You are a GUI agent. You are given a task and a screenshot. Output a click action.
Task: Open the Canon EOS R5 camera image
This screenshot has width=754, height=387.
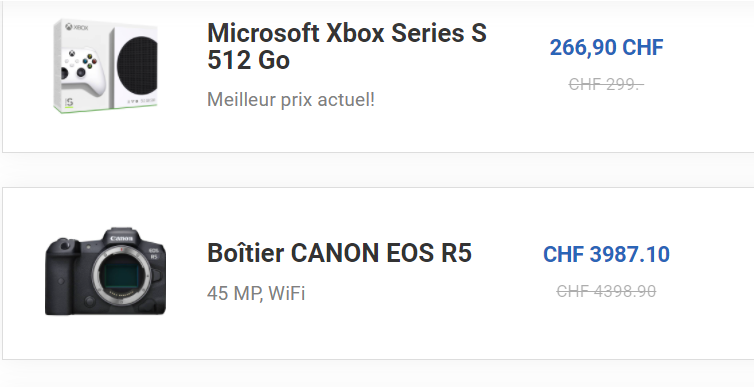pyautogui.click(x=105, y=271)
